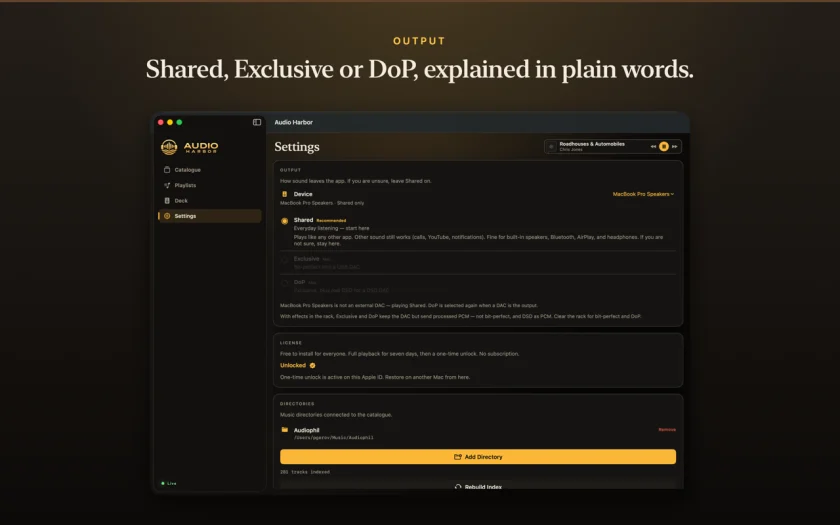Screen dimensions: 840x525
Task: Toggle the sidebar panel icon
Action: tap(257, 122)
